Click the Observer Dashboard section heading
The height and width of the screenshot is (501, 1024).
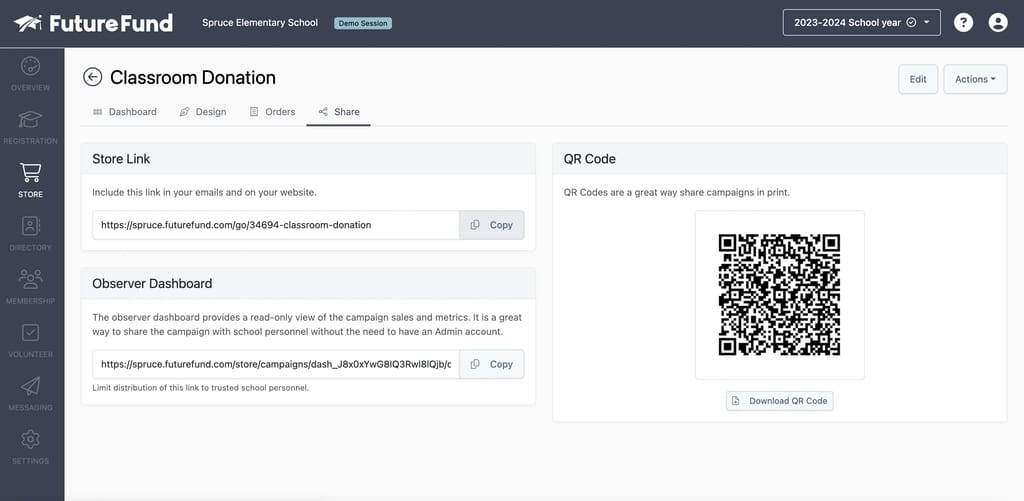(x=152, y=283)
